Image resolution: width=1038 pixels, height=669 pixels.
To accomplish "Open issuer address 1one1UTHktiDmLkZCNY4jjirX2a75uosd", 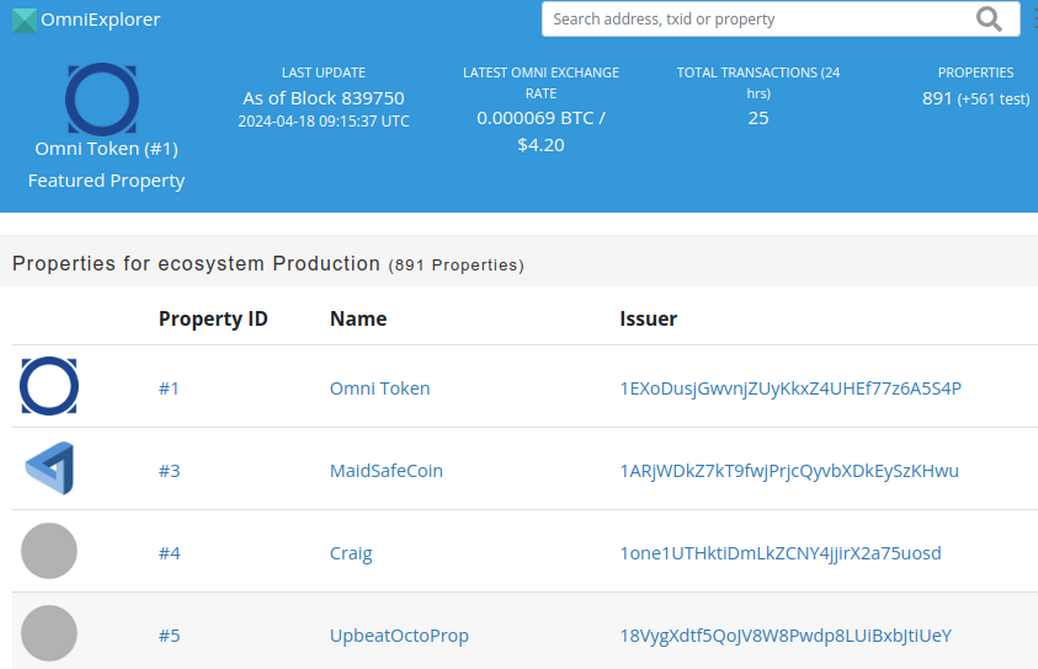I will [x=780, y=553].
